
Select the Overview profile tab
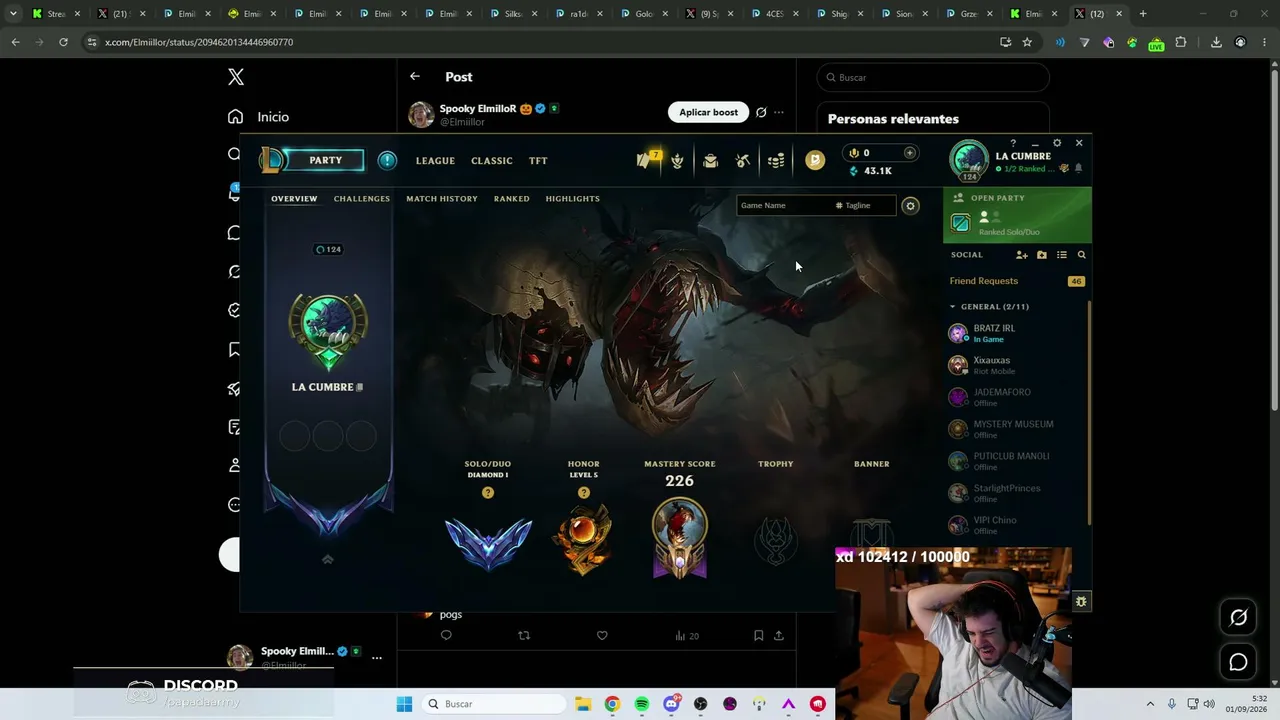(294, 199)
